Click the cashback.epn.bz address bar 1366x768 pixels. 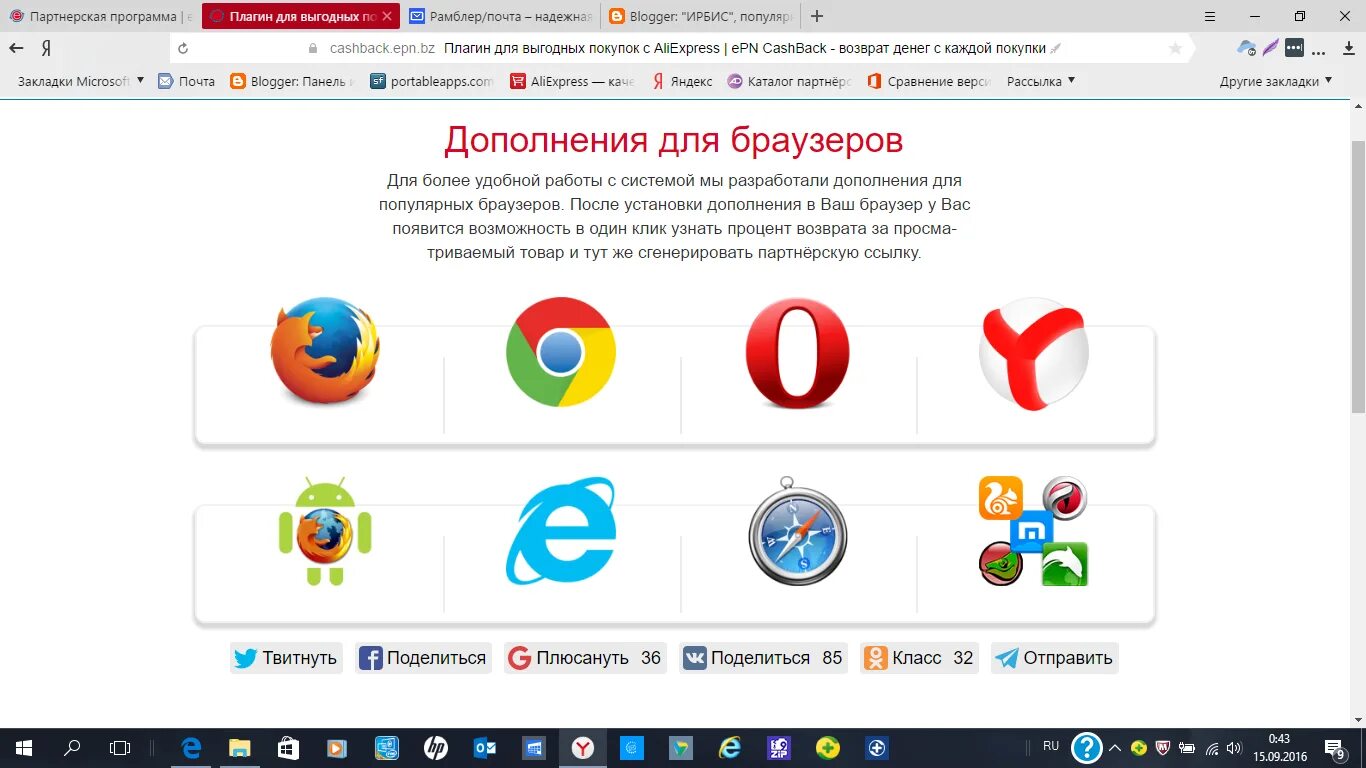pyautogui.click(x=680, y=48)
